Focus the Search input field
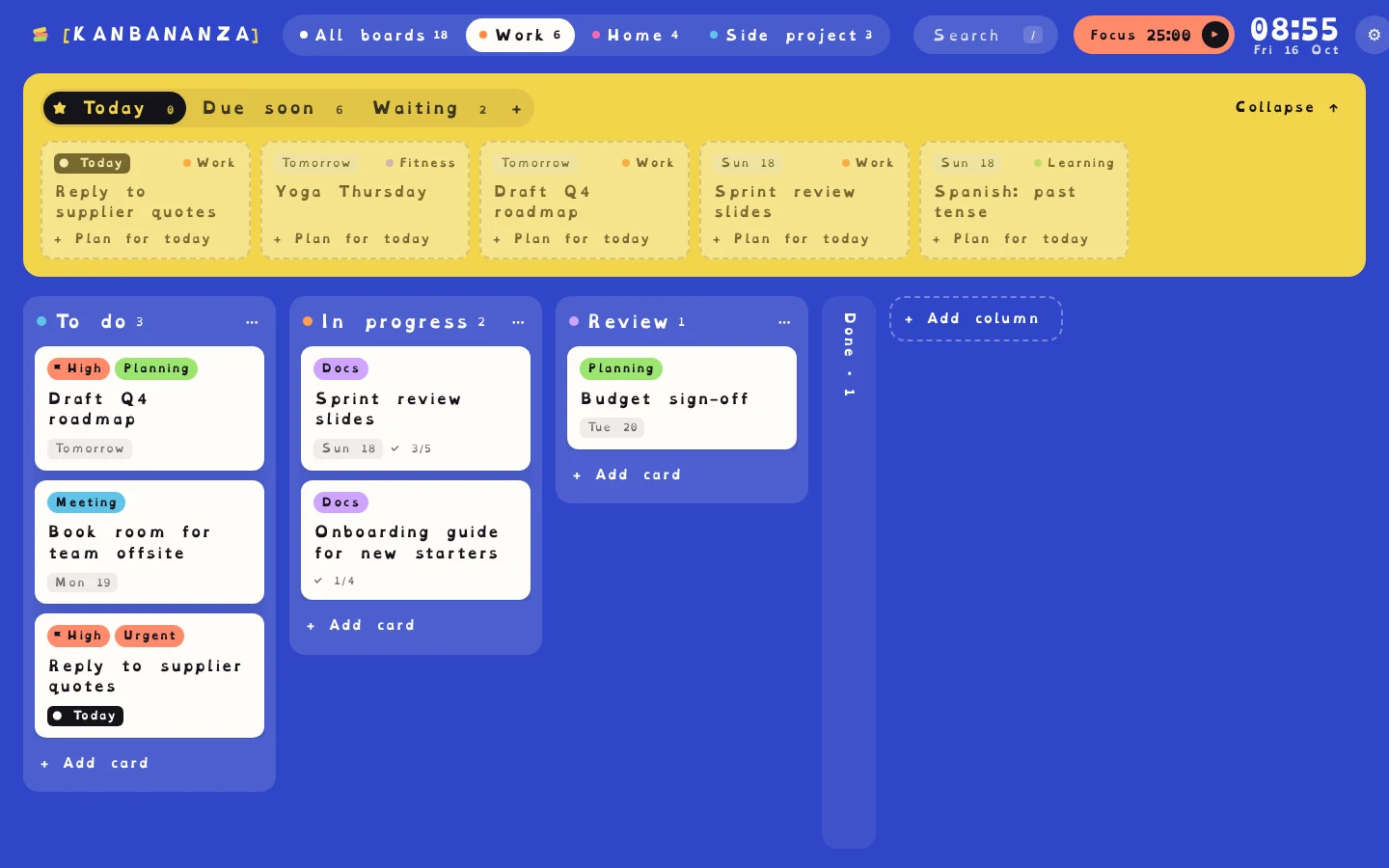Viewport: 1389px width, 868px height. (x=985, y=35)
